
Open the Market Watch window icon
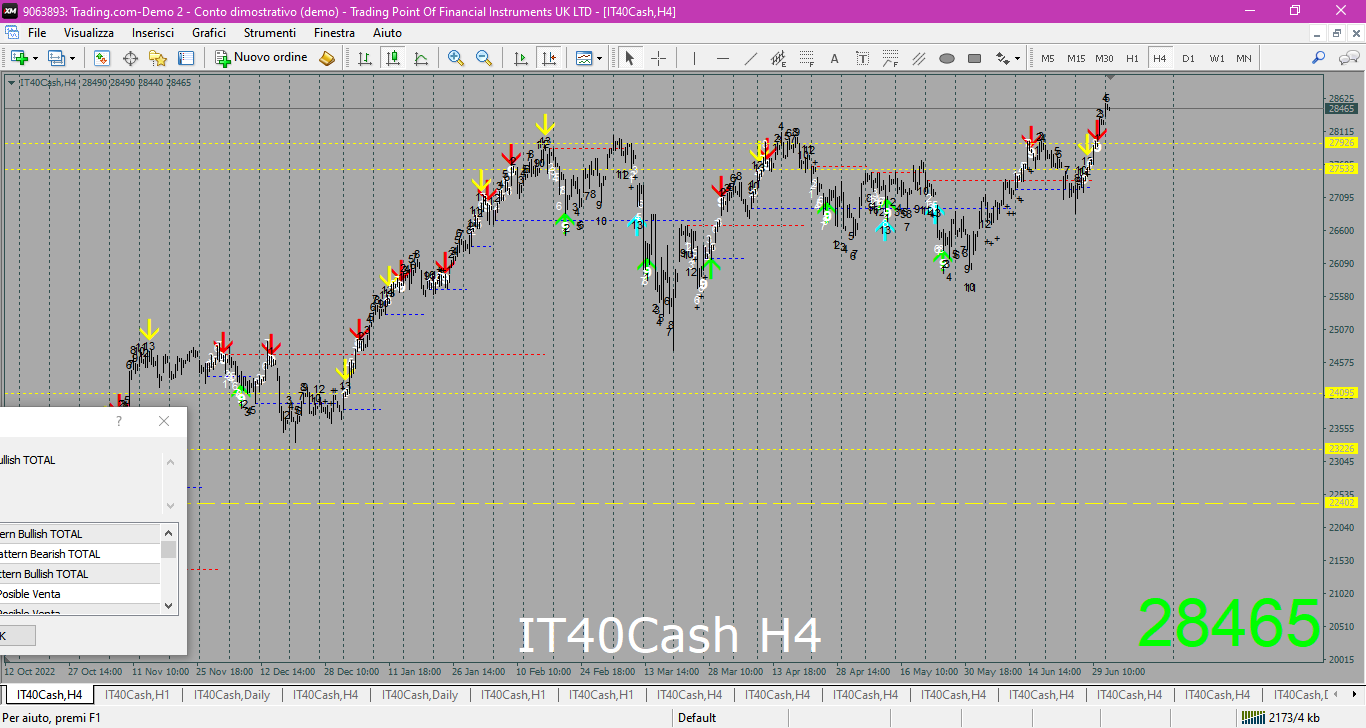(x=102, y=58)
